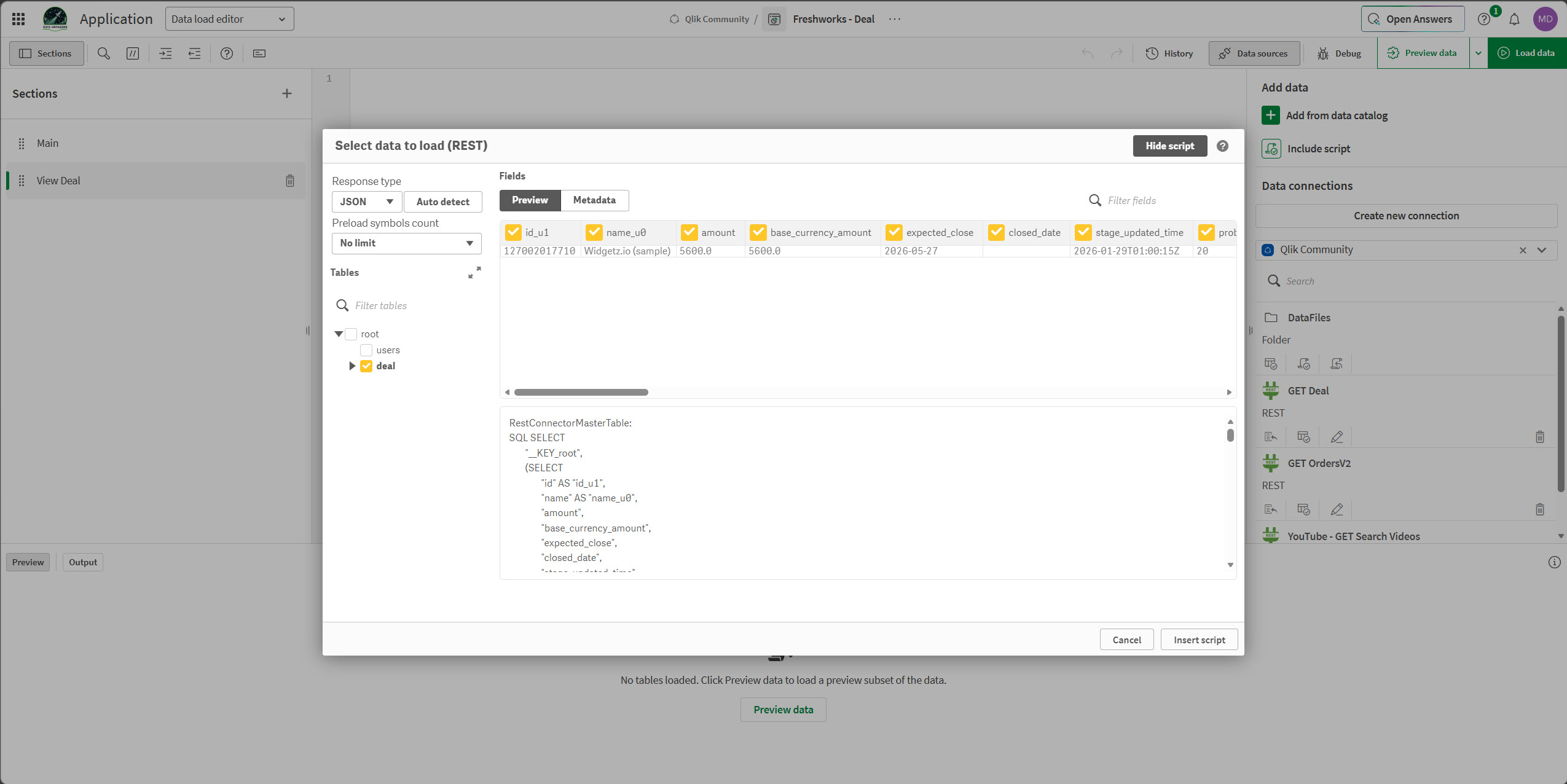Click the indent icon in toolbar
The width and height of the screenshot is (1567, 784).
(165, 53)
